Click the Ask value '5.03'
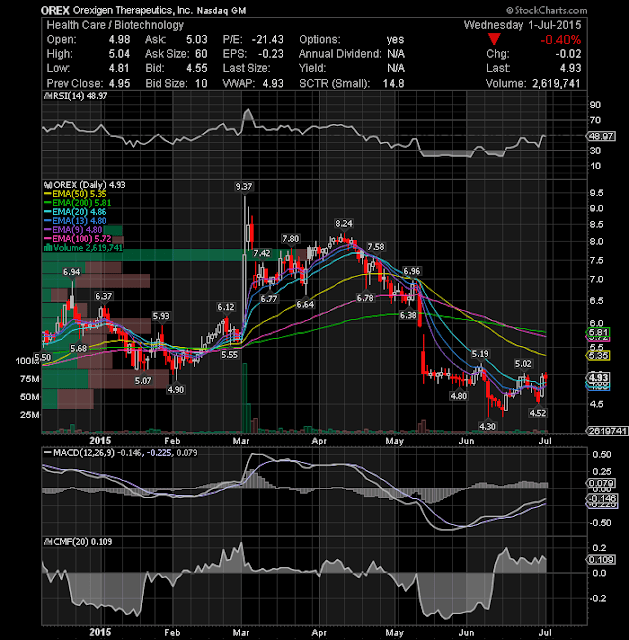Image resolution: width=629 pixels, height=640 pixels. point(197,40)
